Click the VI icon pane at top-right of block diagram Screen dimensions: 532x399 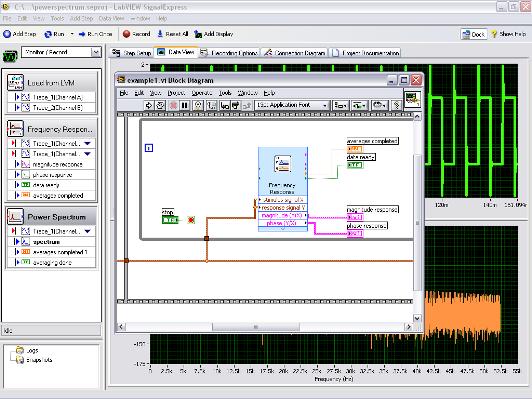pyautogui.click(x=413, y=99)
